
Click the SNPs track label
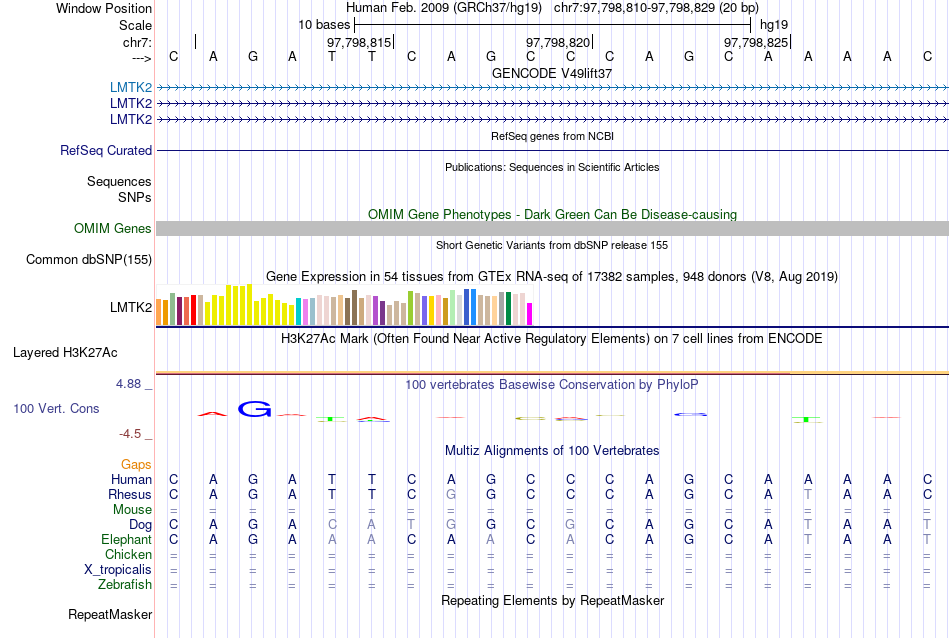click(x=135, y=197)
